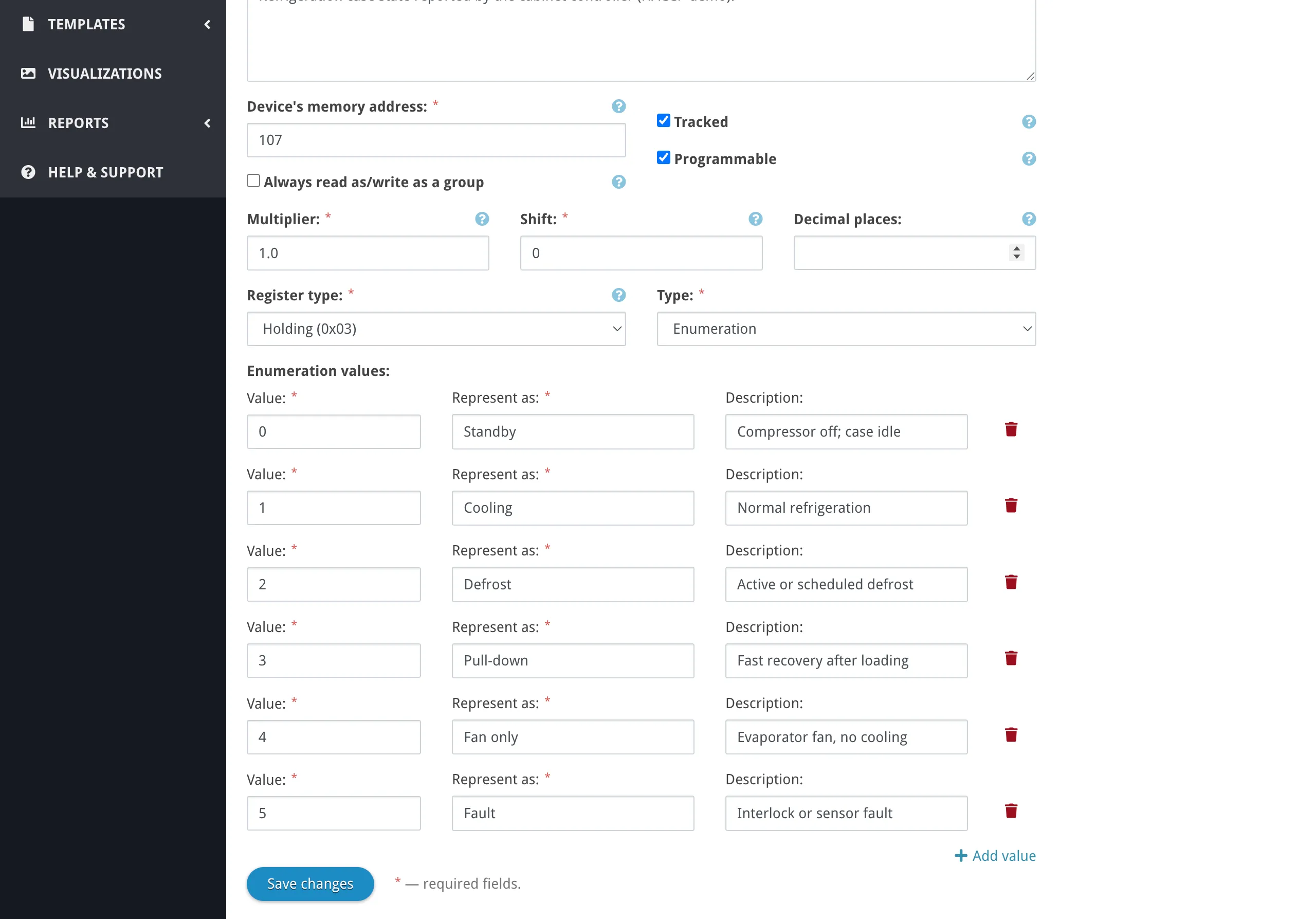The width and height of the screenshot is (1316, 919).
Task: Open help icon for Register type
Action: (618, 295)
